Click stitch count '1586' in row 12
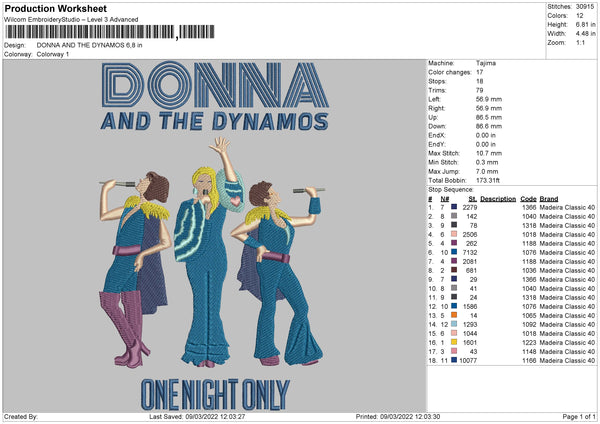 click(x=470, y=307)
